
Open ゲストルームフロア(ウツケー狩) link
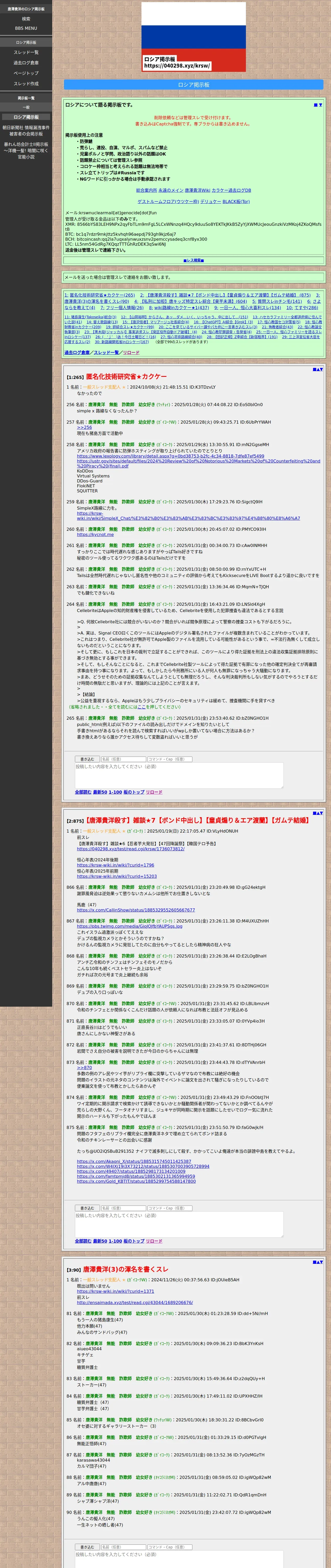pyautogui.click(x=168, y=201)
